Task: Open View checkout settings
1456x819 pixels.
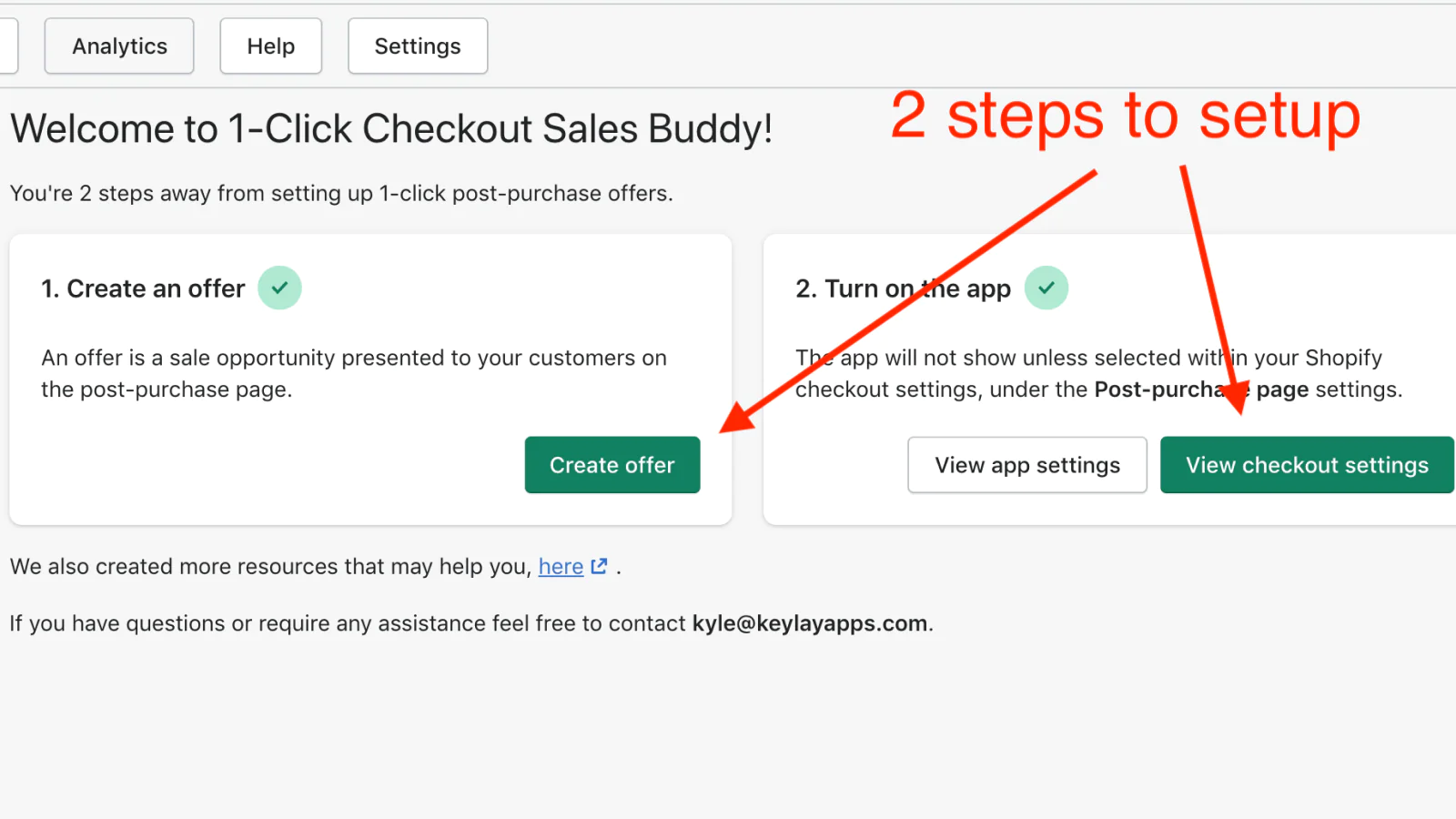Action: click(1306, 465)
